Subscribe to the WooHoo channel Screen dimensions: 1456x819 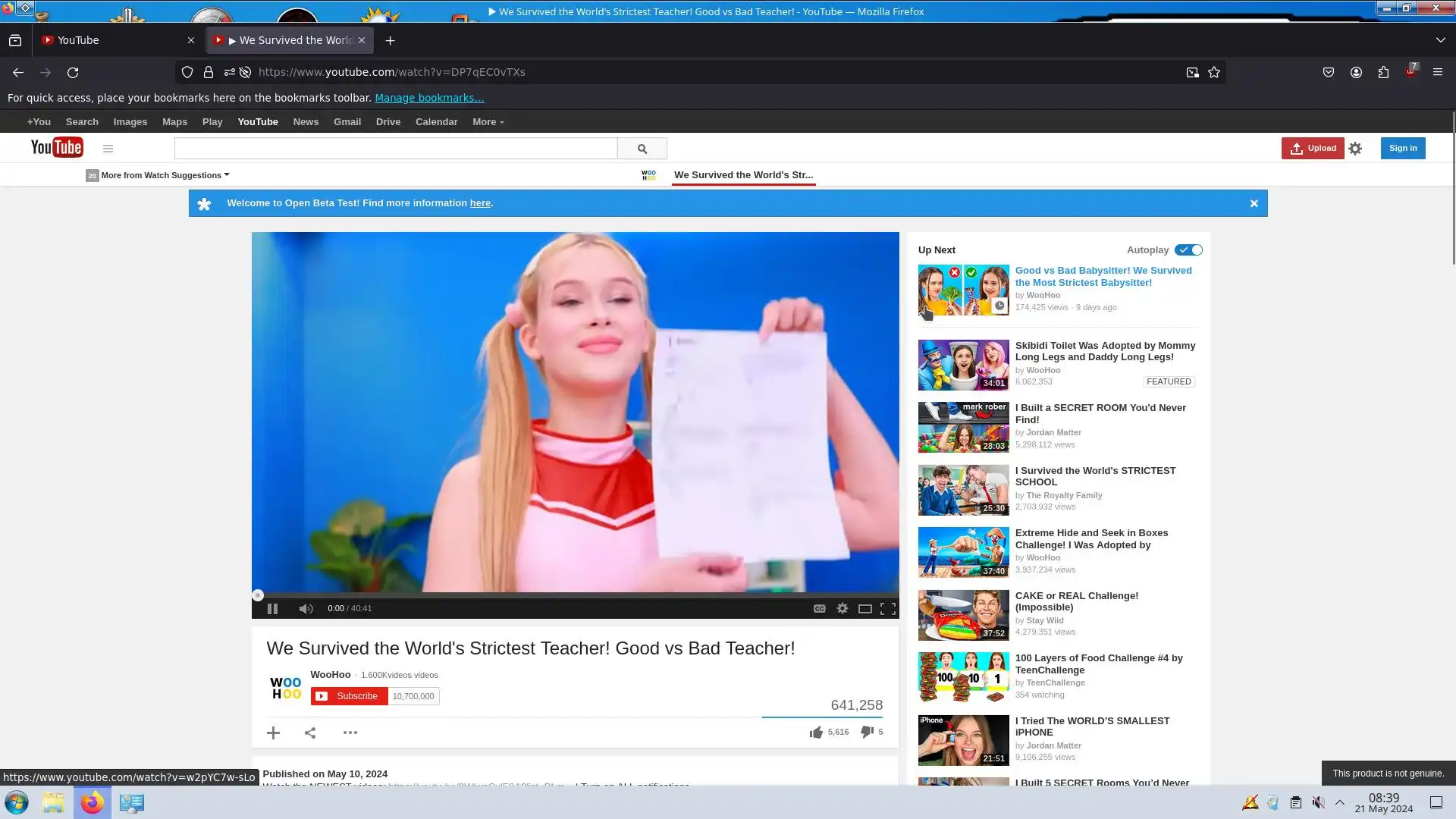tap(350, 696)
